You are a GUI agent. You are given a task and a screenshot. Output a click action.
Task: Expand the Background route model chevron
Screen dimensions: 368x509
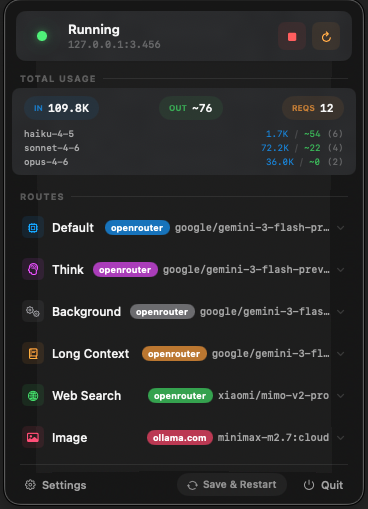(340, 312)
